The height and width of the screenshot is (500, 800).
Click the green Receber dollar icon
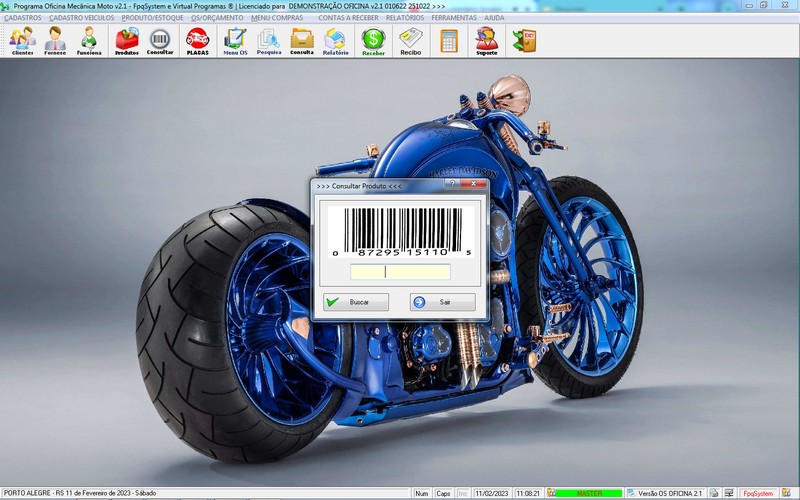click(x=373, y=41)
